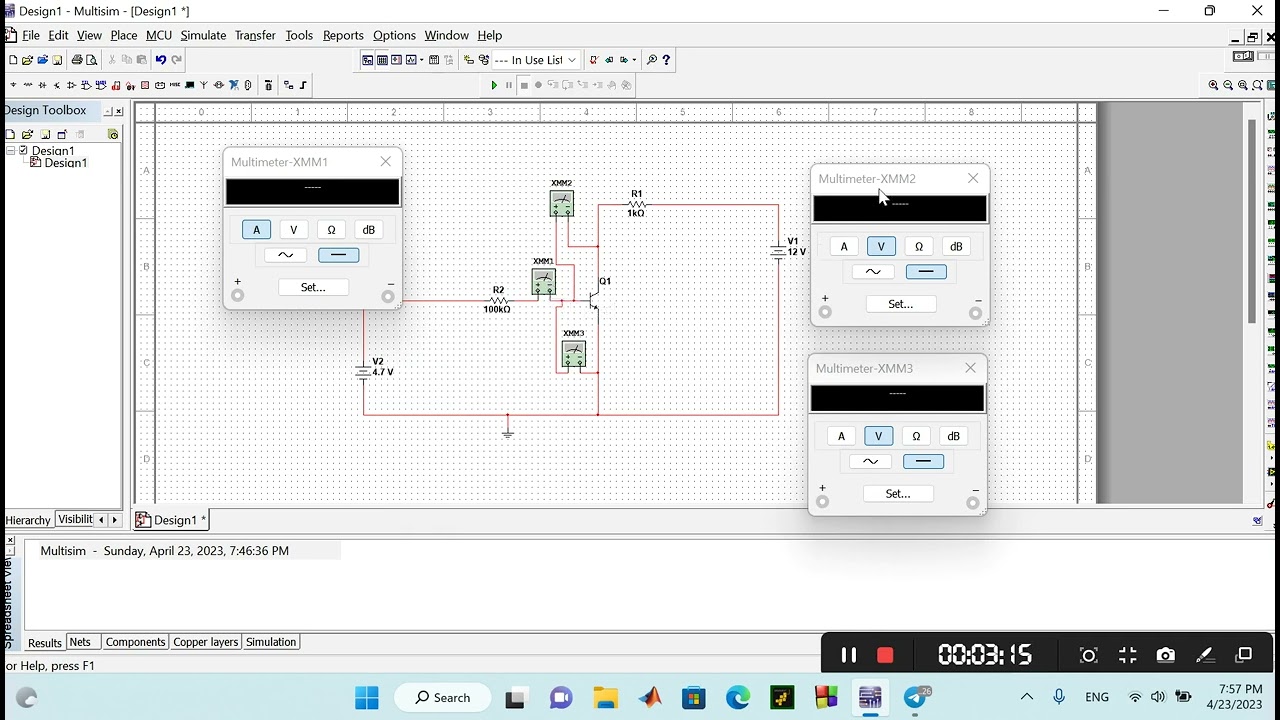Open the MATLAB icon on the taskbar
This screenshot has height=720, width=1280.
pyautogui.click(x=650, y=698)
